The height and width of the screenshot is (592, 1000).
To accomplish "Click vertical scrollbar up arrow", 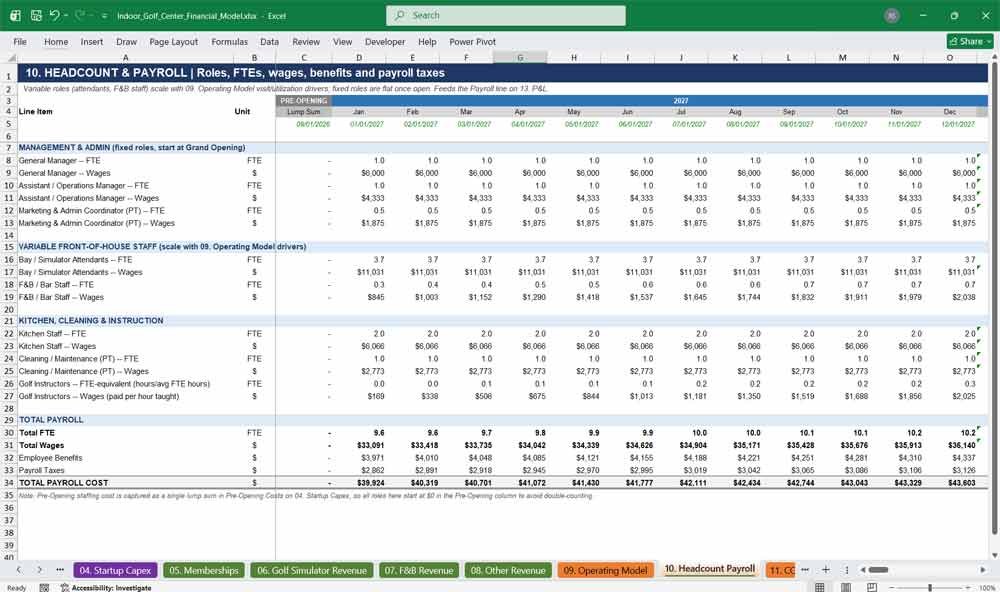I will pyautogui.click(x=994, y=57).
